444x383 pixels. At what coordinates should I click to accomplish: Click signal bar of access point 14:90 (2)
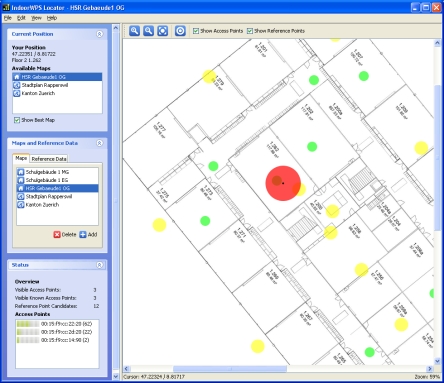click(28, 340)
